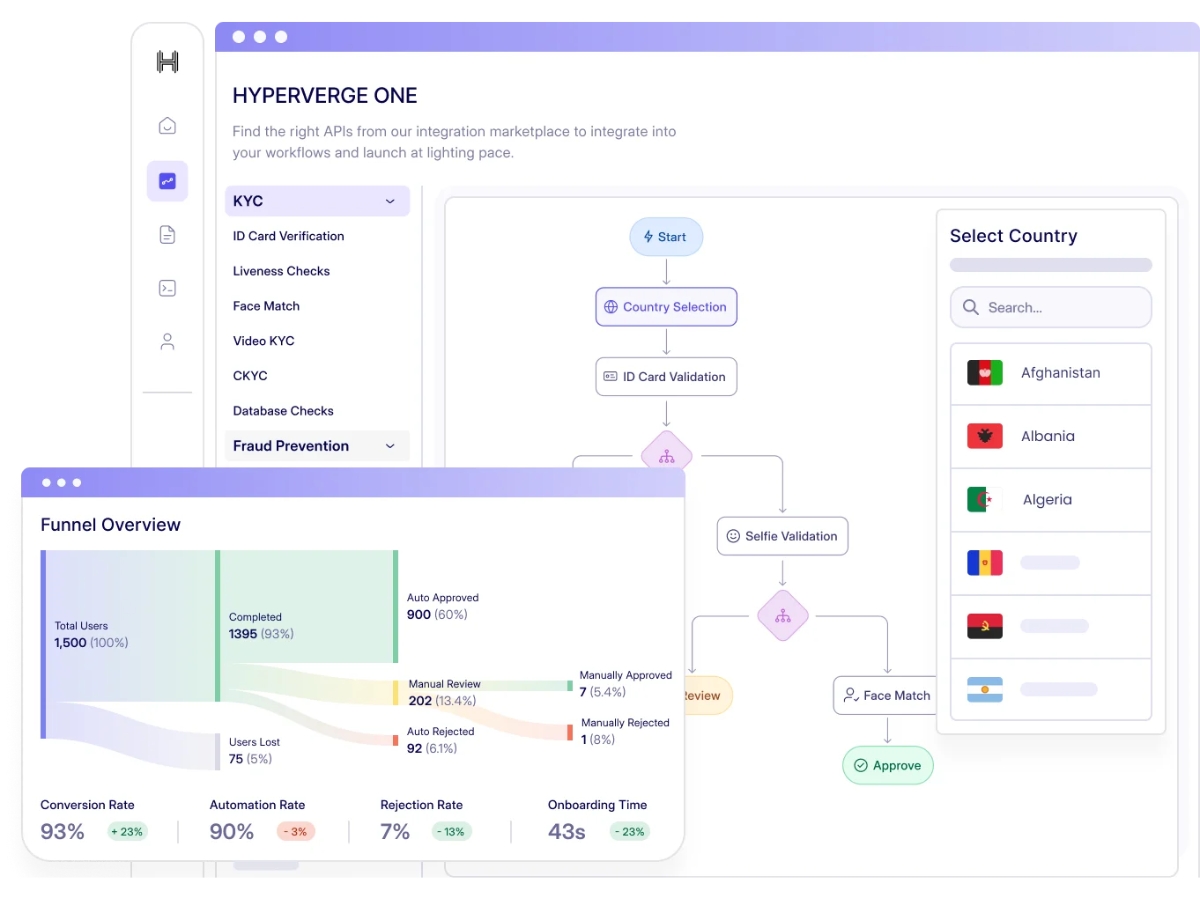This screenshot has height=900, width=1200.
Task: Select the highlighted workflow analytics sidebar icon
Action: coord(167,181)
